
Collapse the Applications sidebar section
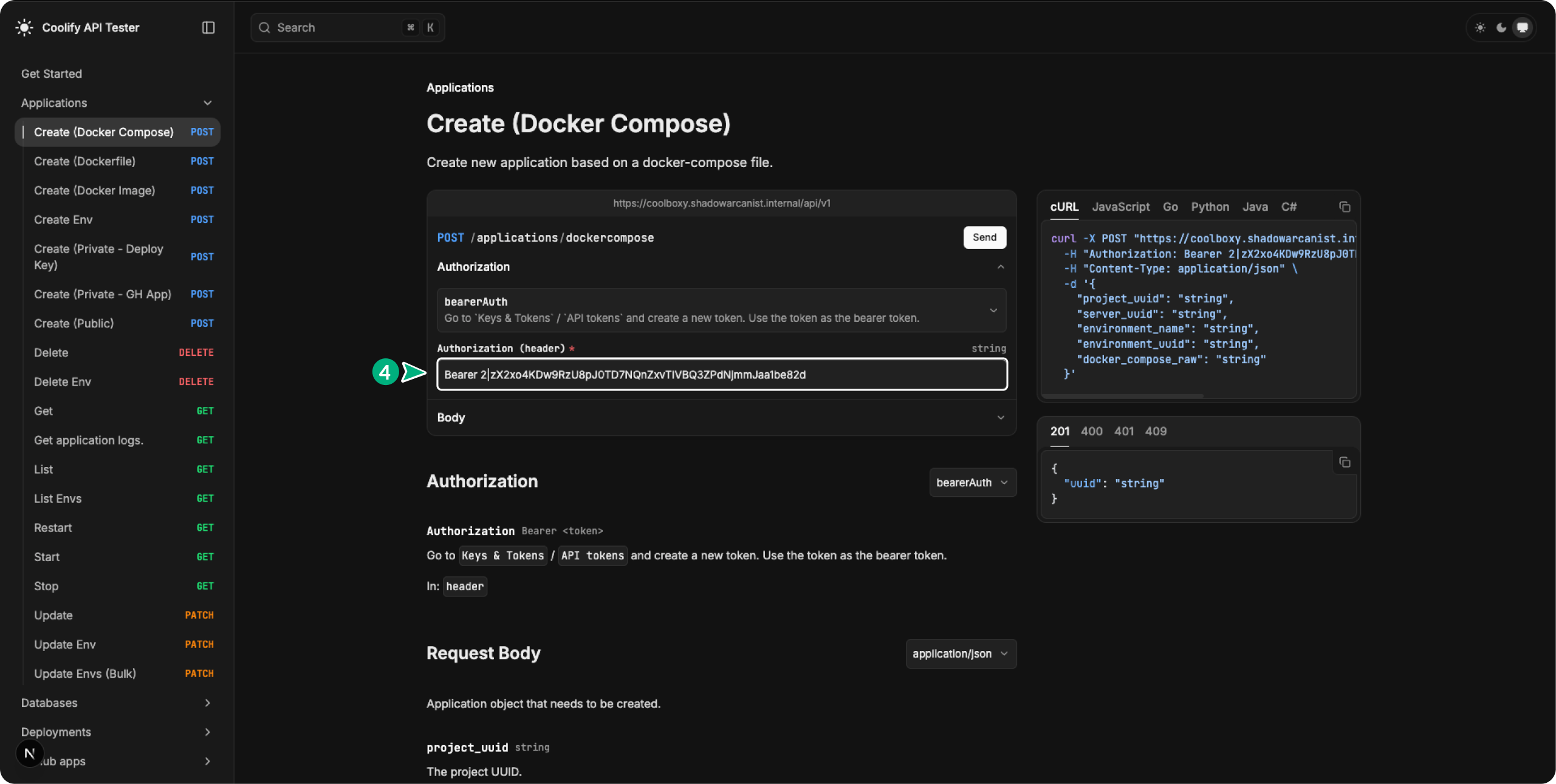(x=208, y=103)
